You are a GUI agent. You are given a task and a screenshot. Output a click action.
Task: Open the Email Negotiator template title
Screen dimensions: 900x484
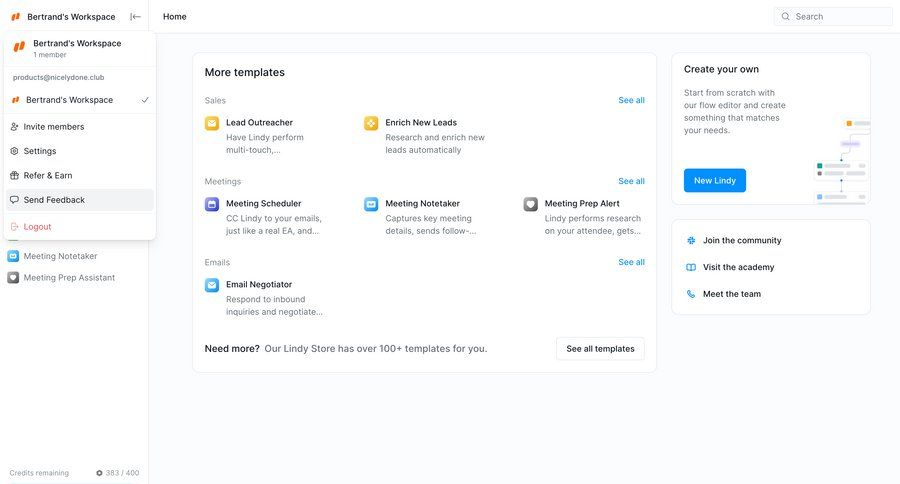pos(259,284)
